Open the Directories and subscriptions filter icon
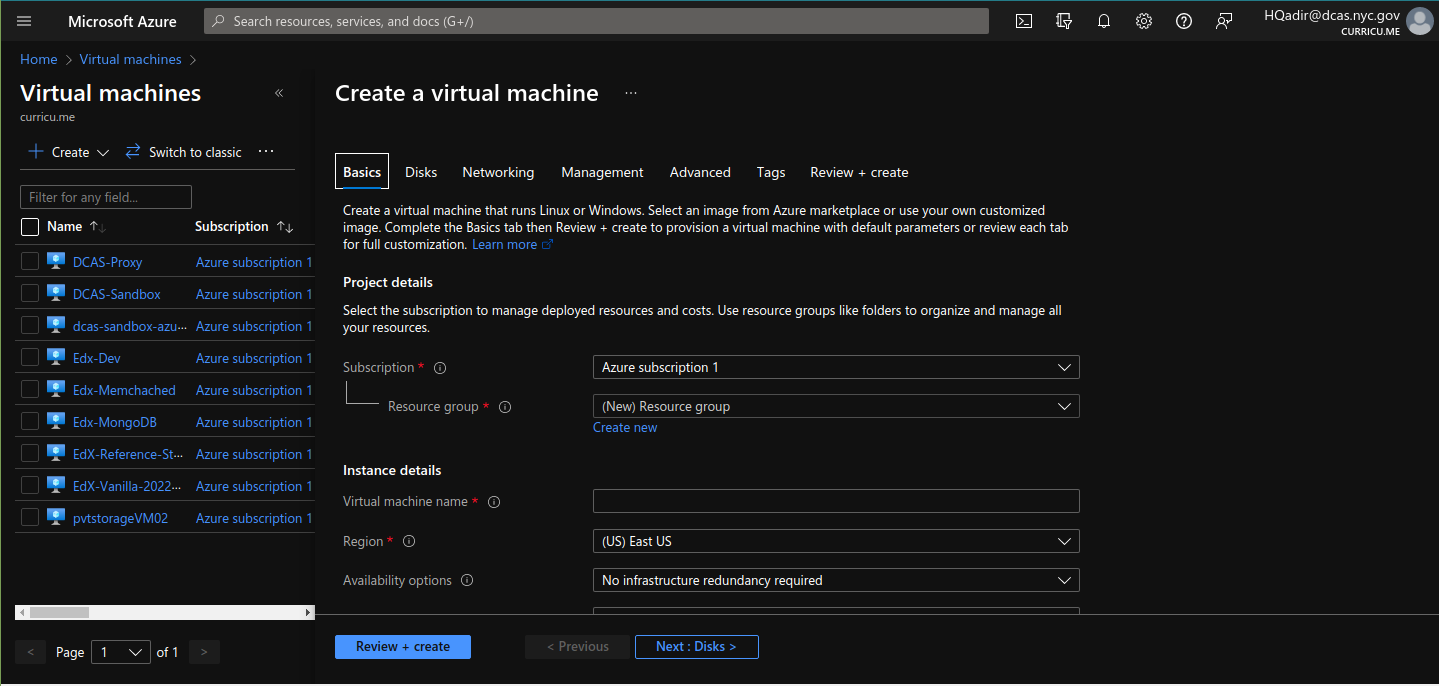The width and height of the screenshot is (1439, 686). point(1064,21)
